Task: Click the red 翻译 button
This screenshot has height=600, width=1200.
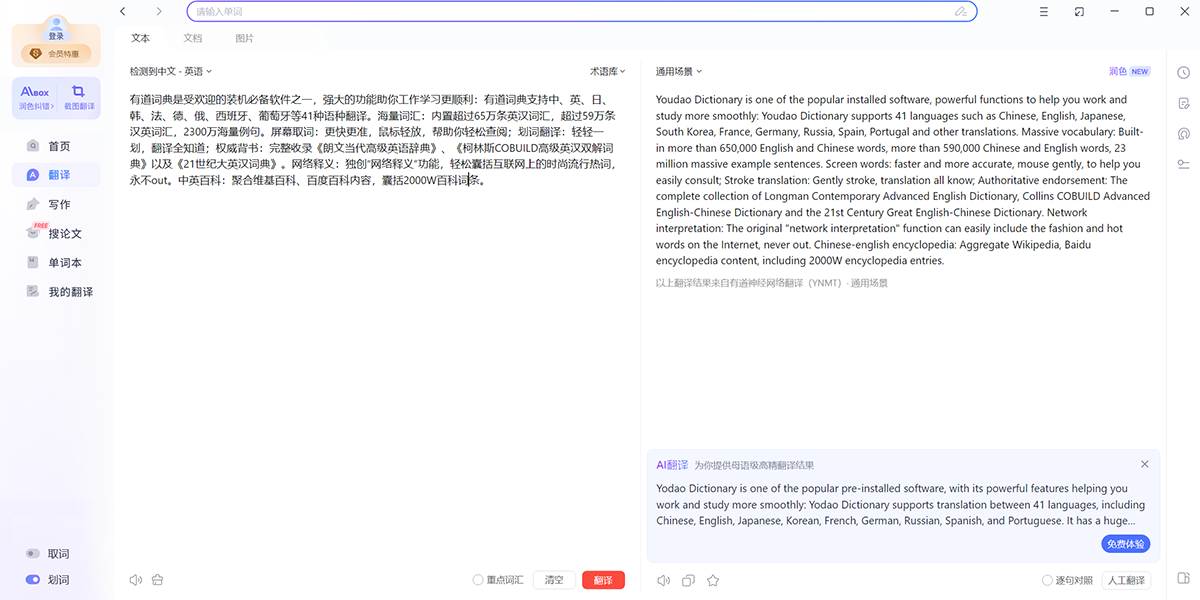Action: point(603,580)
